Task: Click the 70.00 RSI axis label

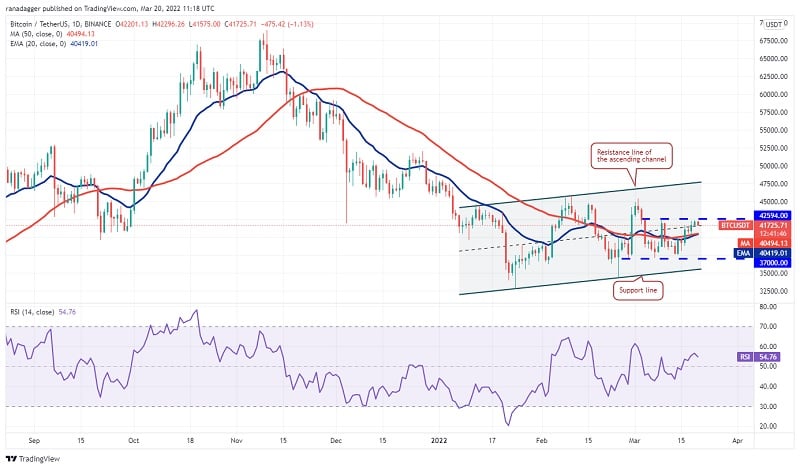Action: pos(768,326)
